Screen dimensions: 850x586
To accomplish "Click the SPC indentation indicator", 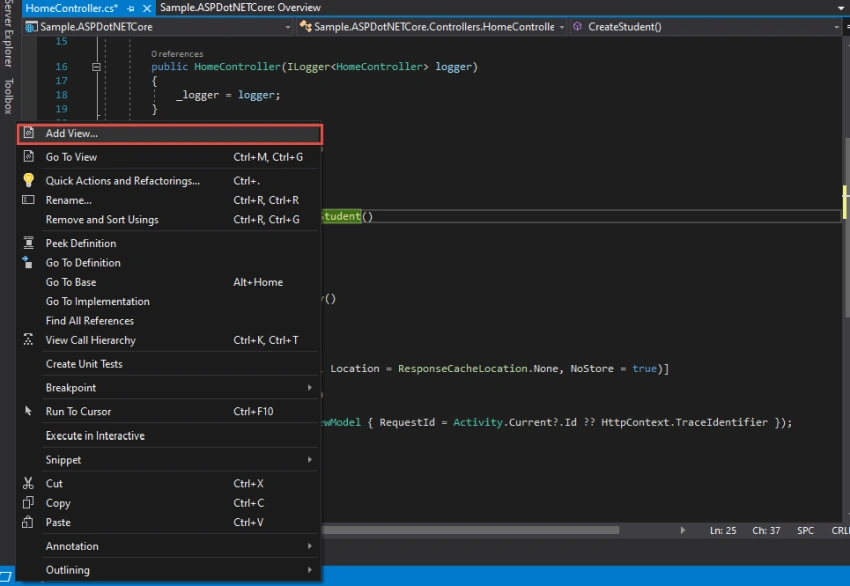I will (x=805, y=531).
